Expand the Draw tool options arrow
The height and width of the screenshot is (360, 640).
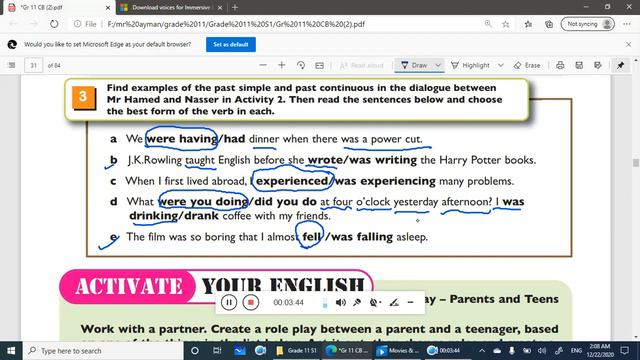(438, 65)
